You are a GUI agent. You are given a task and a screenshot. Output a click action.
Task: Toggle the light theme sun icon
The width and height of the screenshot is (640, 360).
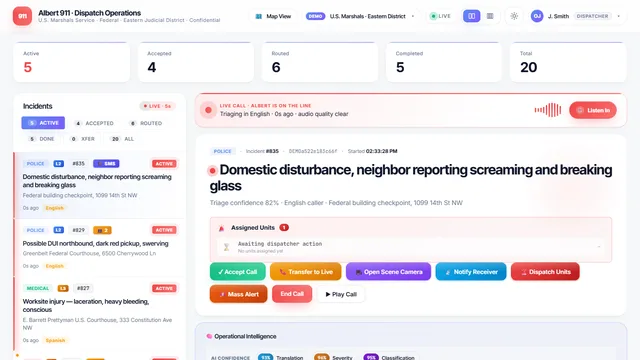click(514, 16)
